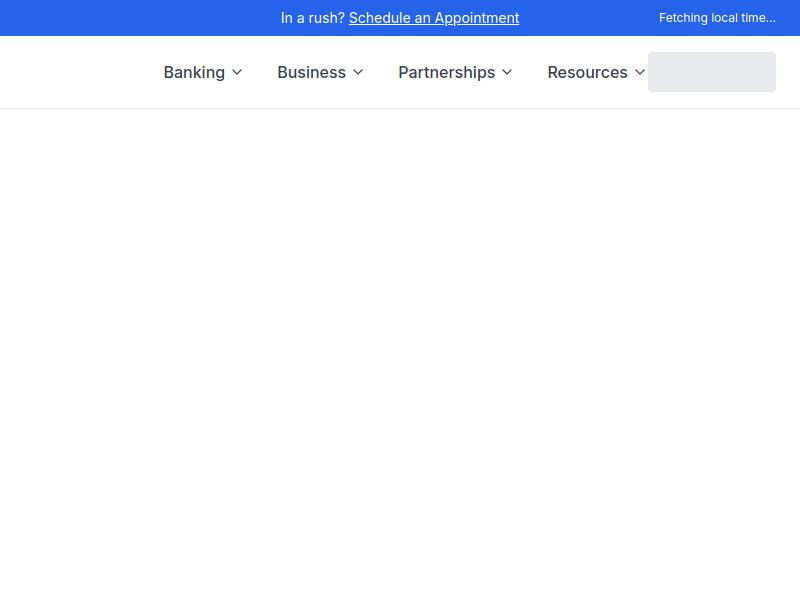Click the "In a rush?" banner text

[312, 18]
